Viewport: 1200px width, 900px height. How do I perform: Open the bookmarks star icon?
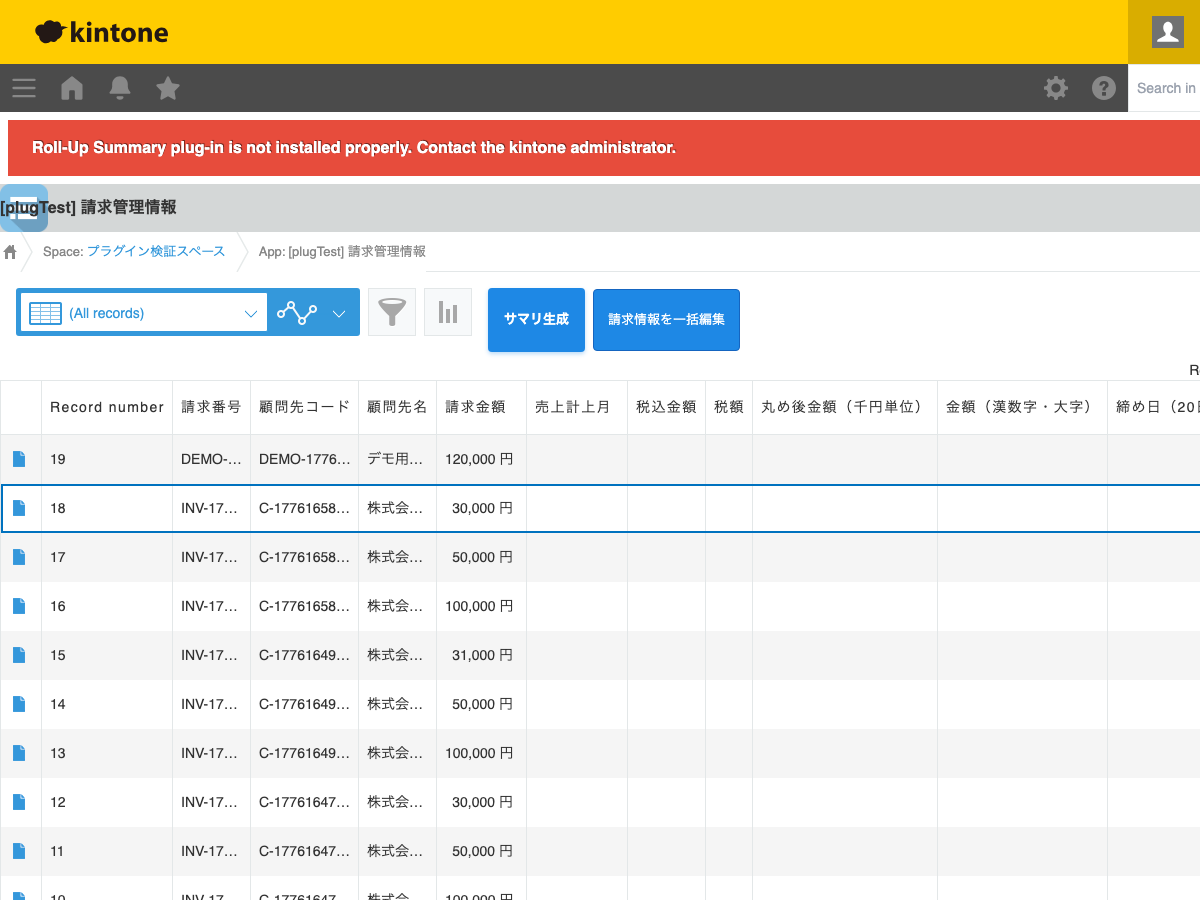[x=168, y=88]
